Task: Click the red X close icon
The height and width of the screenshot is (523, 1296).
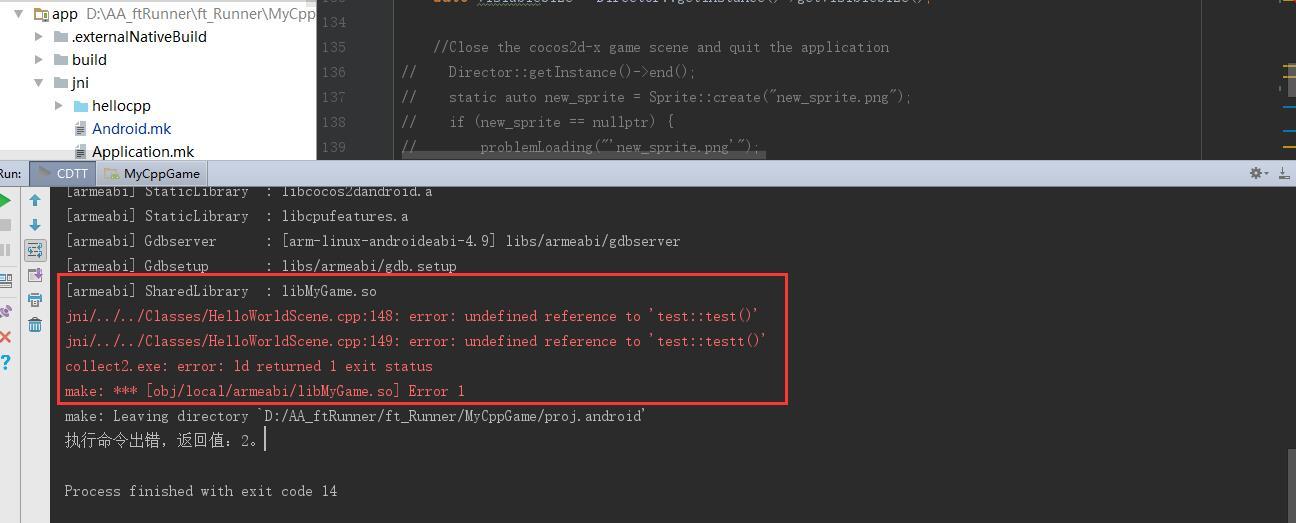Action: pyautogui.click(x=5, y=337)
